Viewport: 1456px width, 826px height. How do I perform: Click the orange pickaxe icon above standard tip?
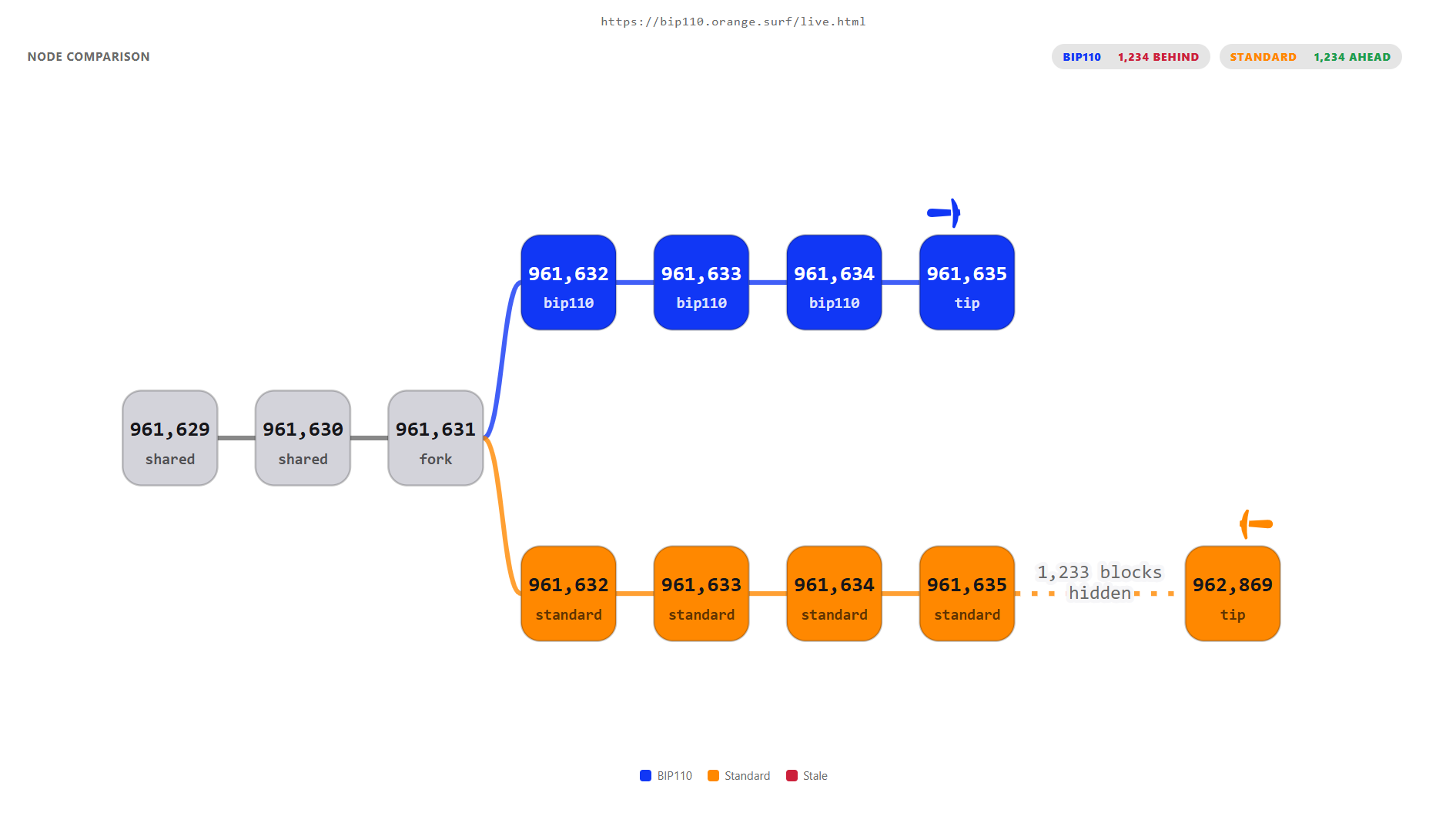point(1256,524)
